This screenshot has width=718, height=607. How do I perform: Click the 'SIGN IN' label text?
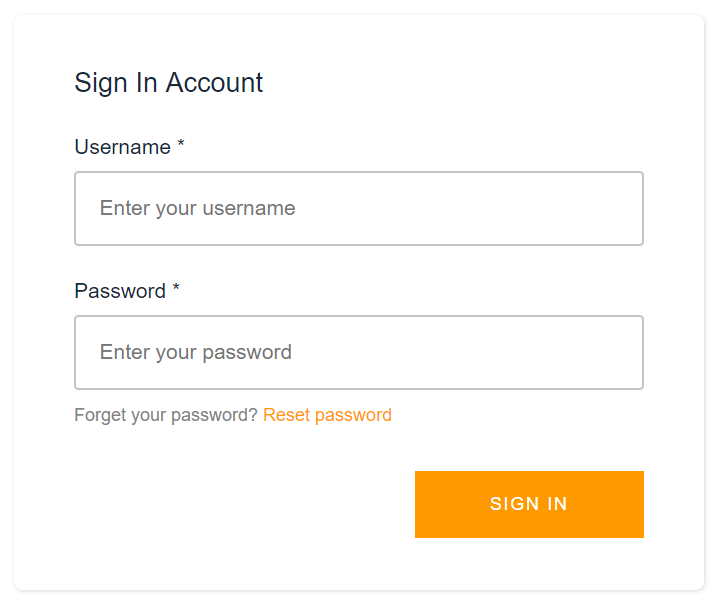click(x=528, y=504)
